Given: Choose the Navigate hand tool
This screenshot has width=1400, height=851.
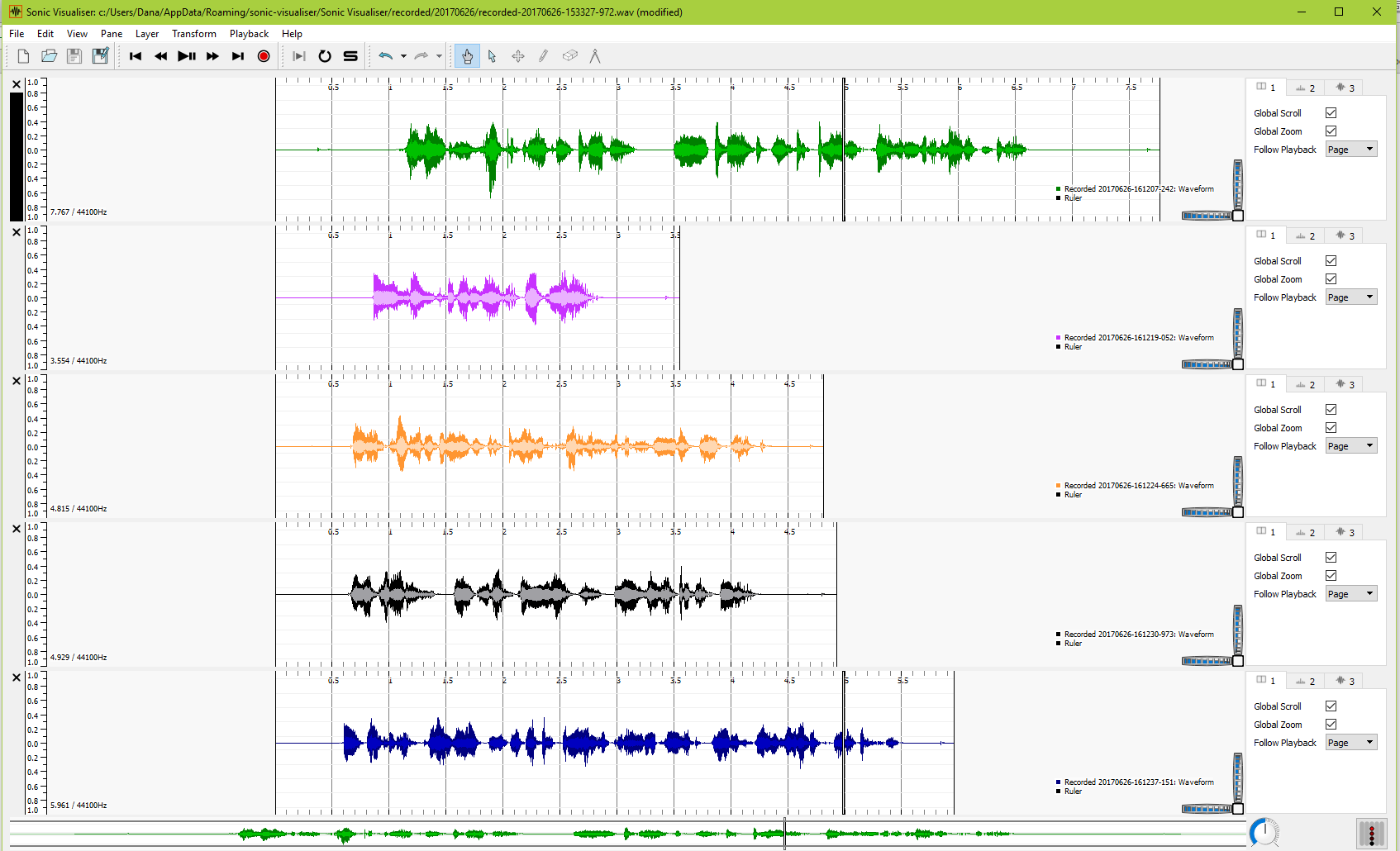Looking at the screenshot, I should coord(467,56).
